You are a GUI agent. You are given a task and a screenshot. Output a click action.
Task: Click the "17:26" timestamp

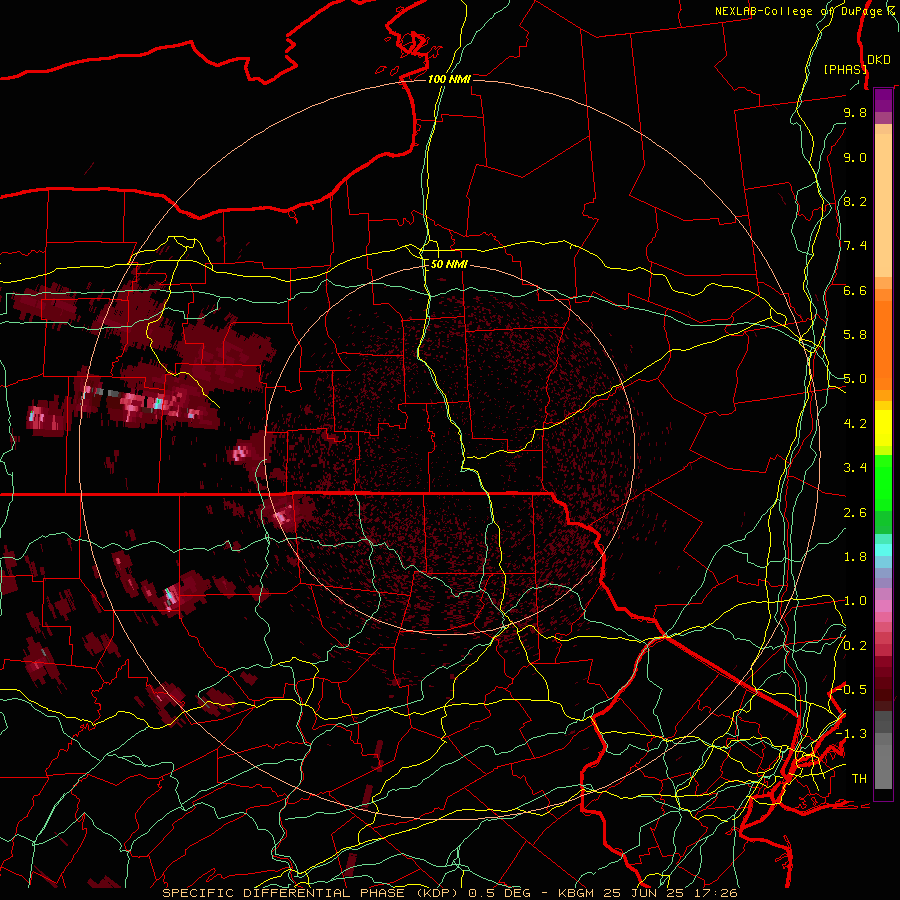pos(717,893)
